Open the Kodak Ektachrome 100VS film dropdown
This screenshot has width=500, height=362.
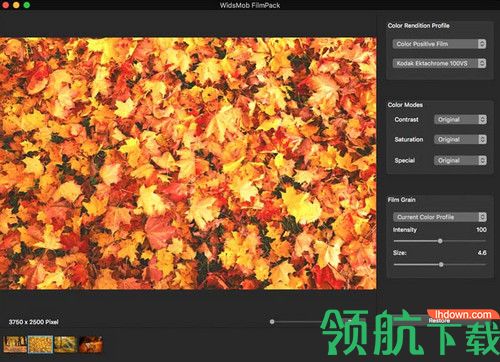pos(439,63)
